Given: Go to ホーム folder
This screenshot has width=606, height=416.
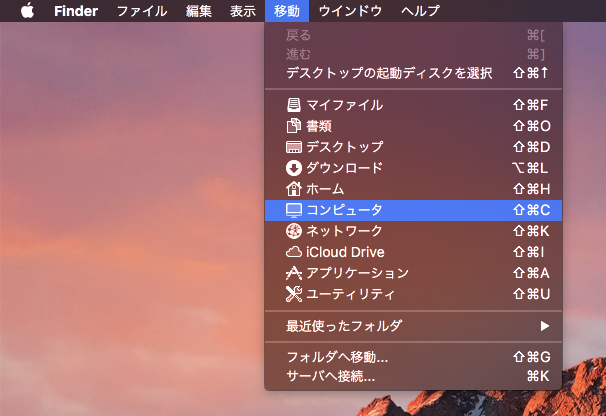Looking at the screenshot, I should (x=413, y=189).
